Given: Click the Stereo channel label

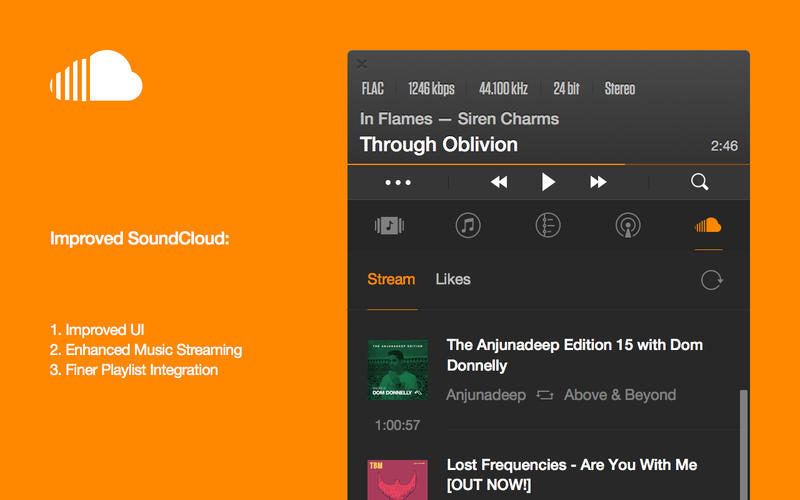Looking at the screenshot, I should click(x=620, y=89).
